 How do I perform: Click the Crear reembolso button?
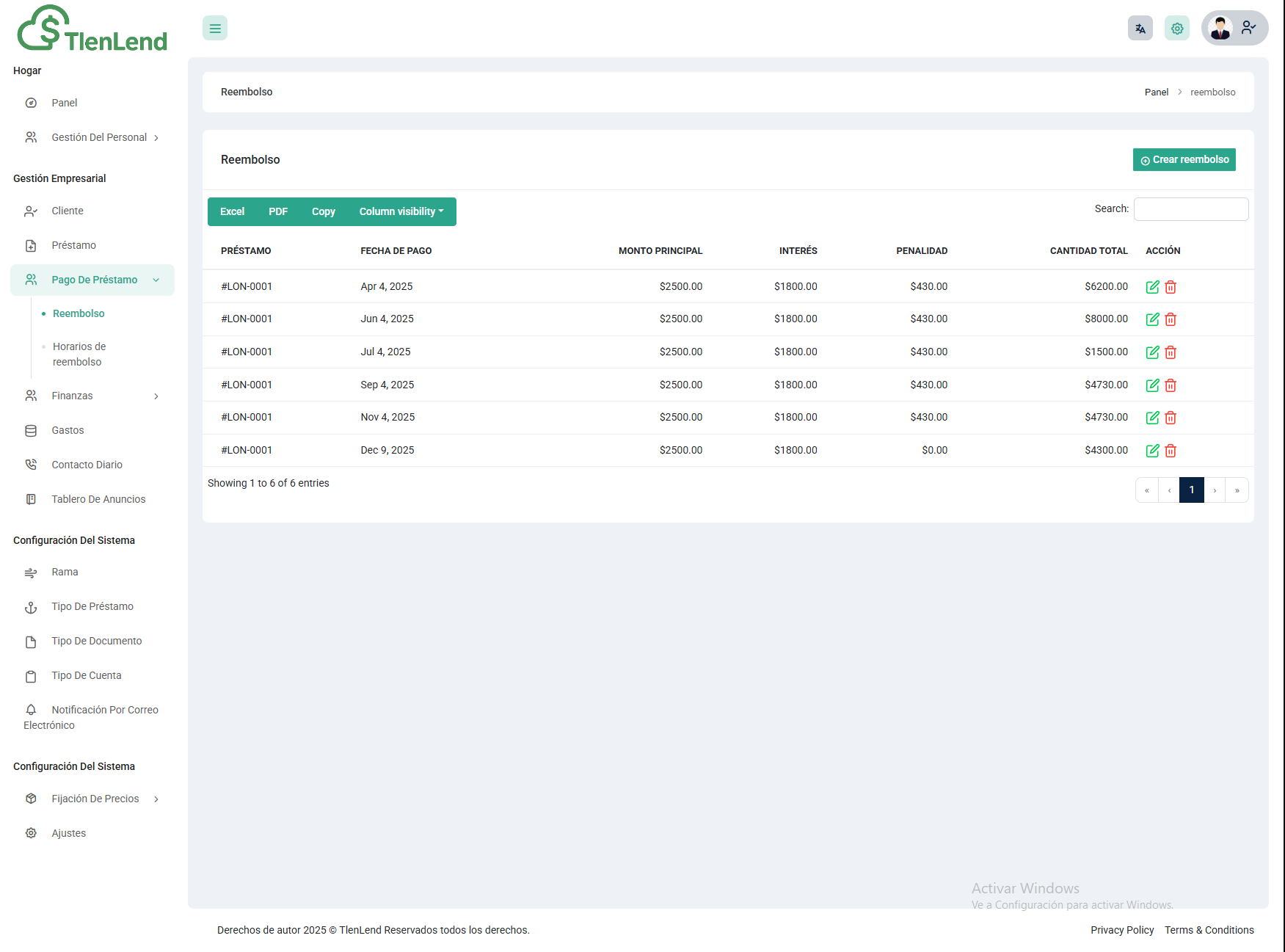[1184, 160]
